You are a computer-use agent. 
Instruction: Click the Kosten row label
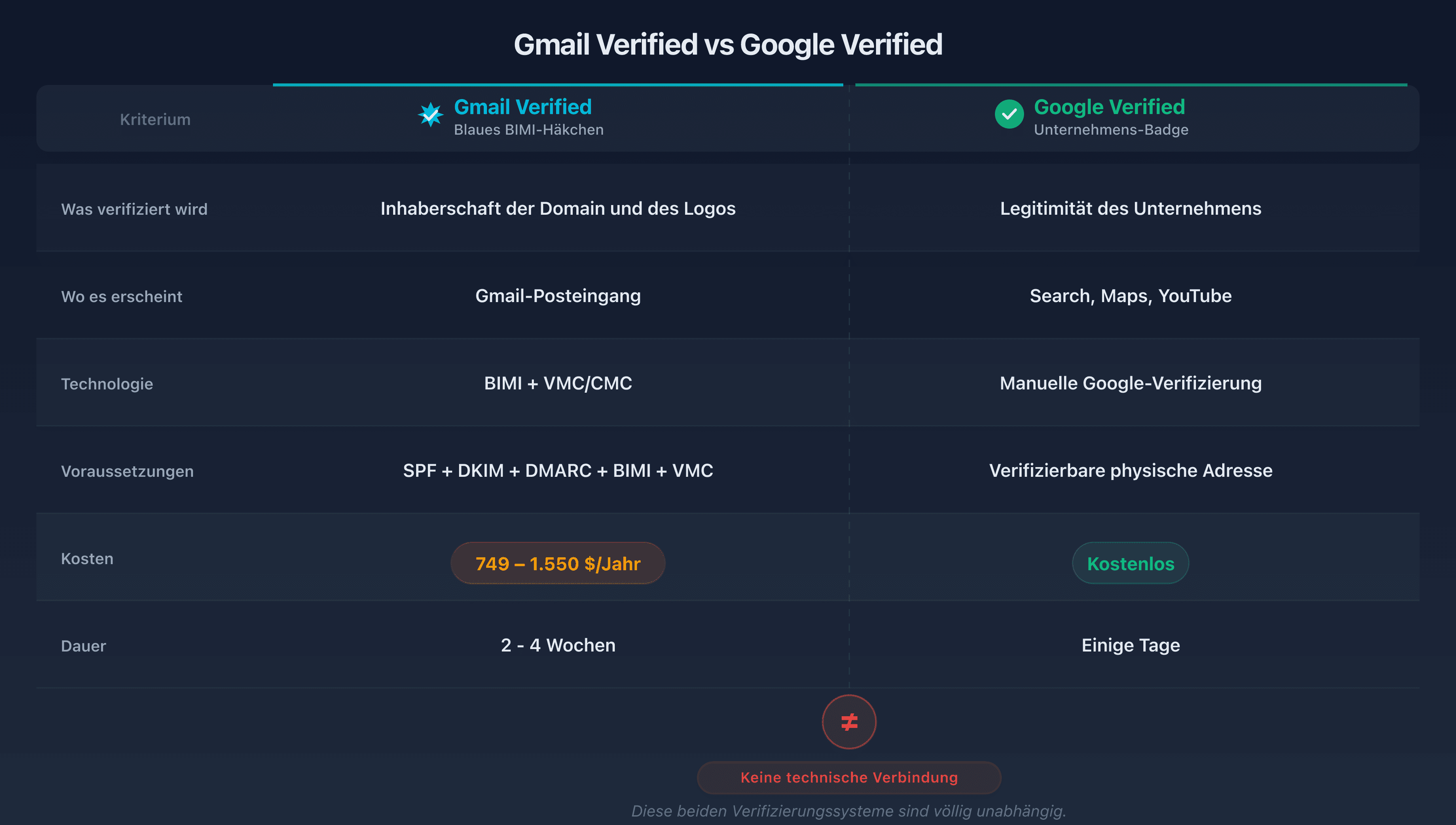click(87, 558)
